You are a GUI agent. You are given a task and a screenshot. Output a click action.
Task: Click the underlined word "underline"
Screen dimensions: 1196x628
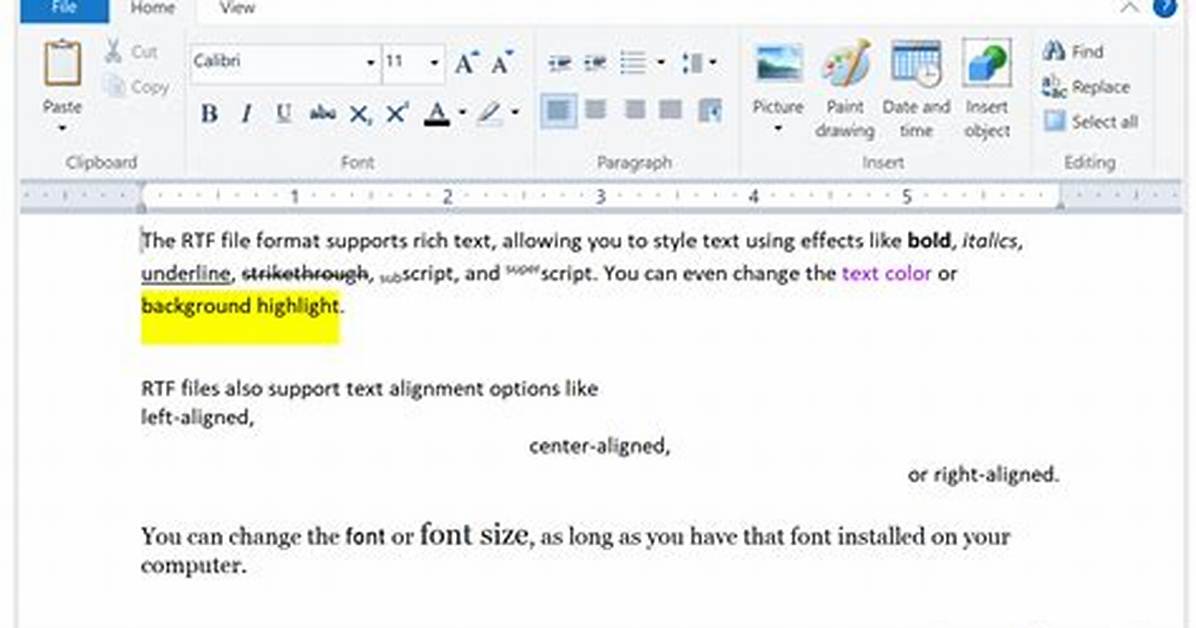point(185,274)
